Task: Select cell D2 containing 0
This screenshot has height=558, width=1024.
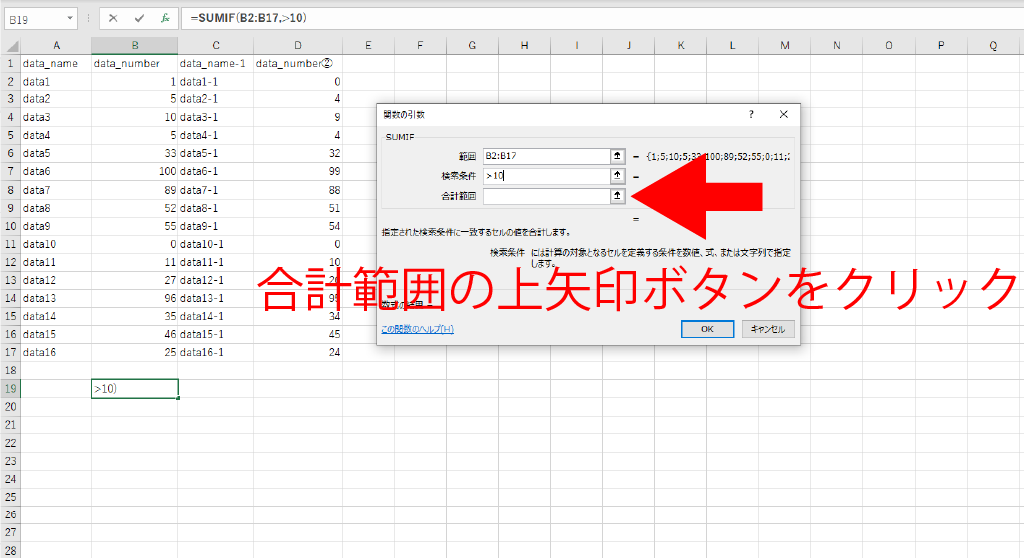Action: click(x=298, y=81)
